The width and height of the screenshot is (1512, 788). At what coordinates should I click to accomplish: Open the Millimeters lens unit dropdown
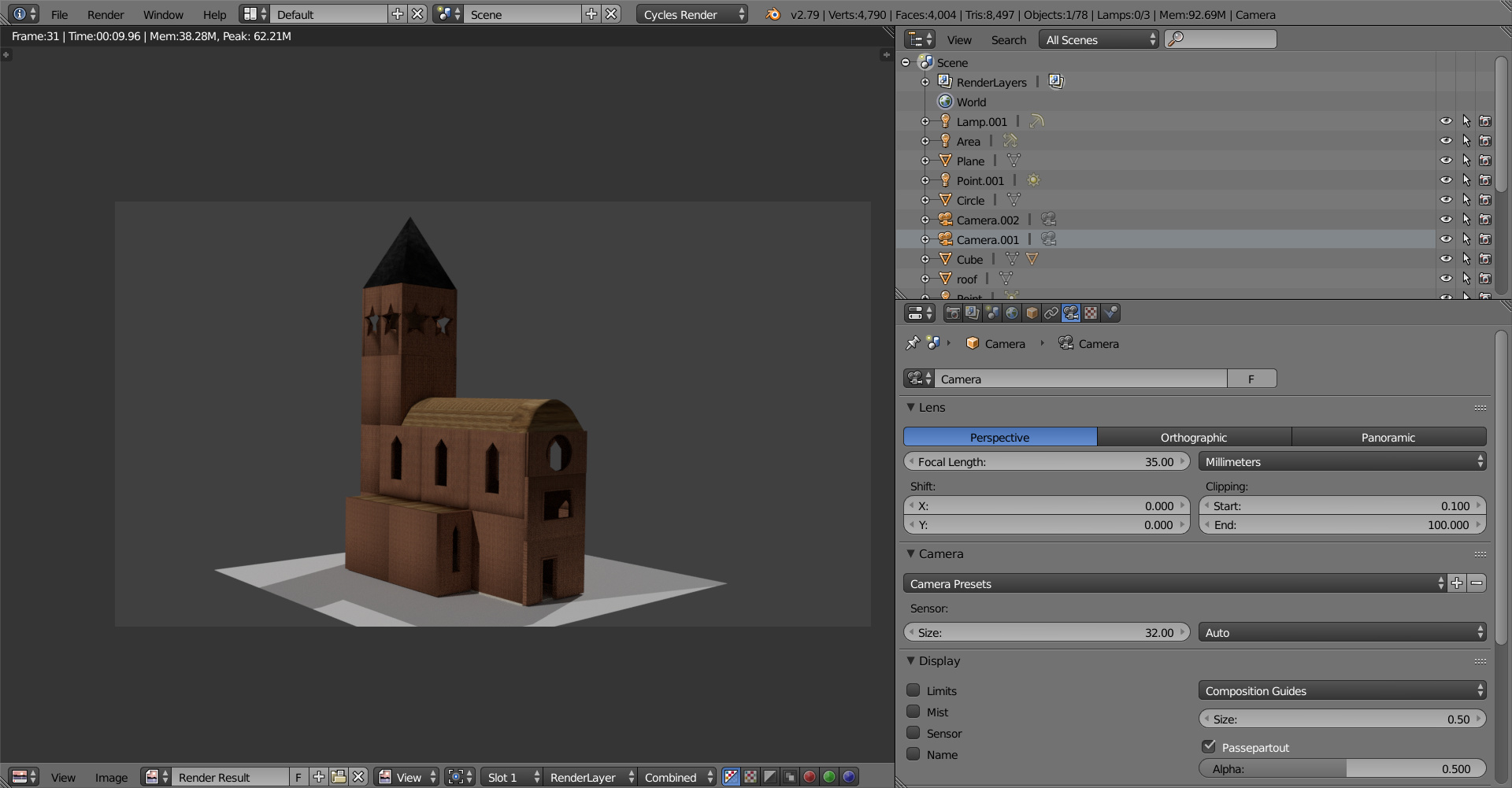pyautogui.click(x=1343, y=461)
